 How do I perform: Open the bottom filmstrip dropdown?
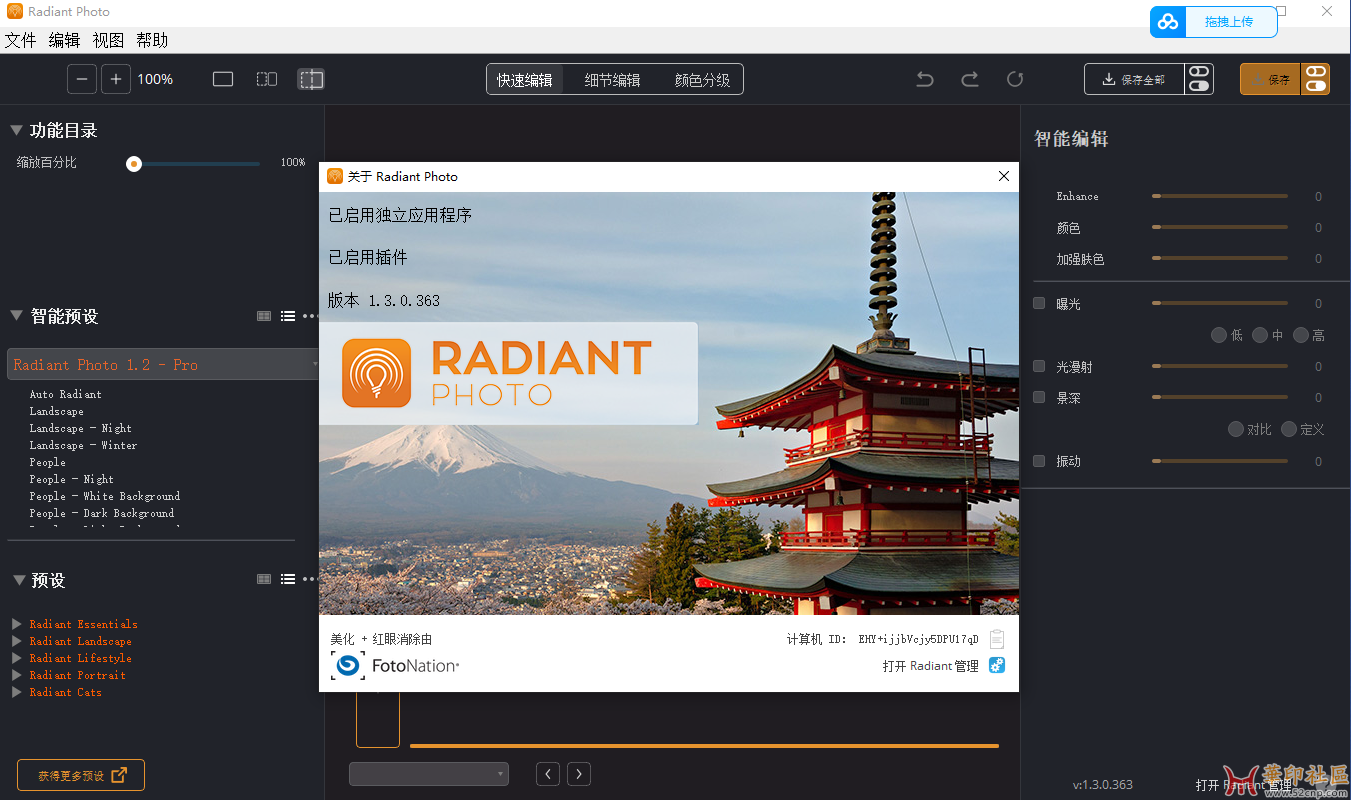click(428, 774)
